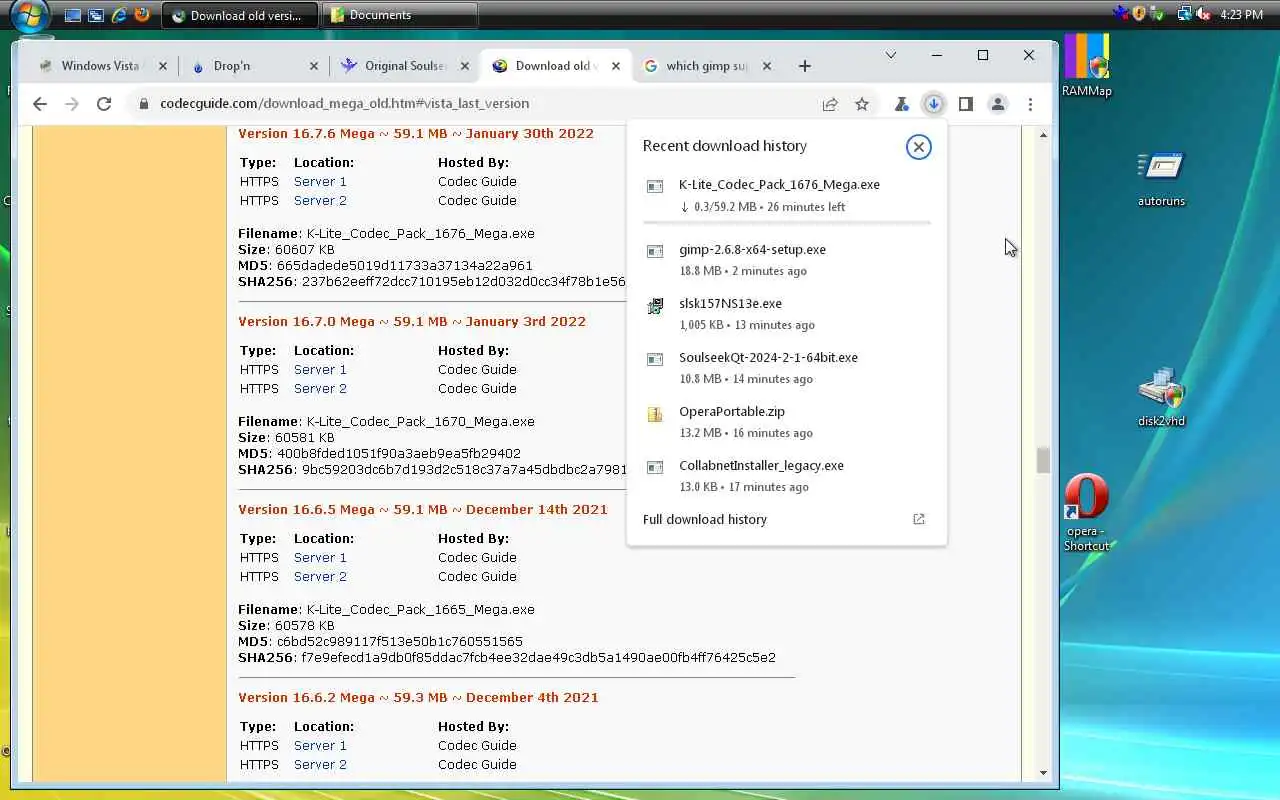The image size is (1280, 800).
Task: Select disk2vhd desktop icon
Action: tap(1161, 398)
